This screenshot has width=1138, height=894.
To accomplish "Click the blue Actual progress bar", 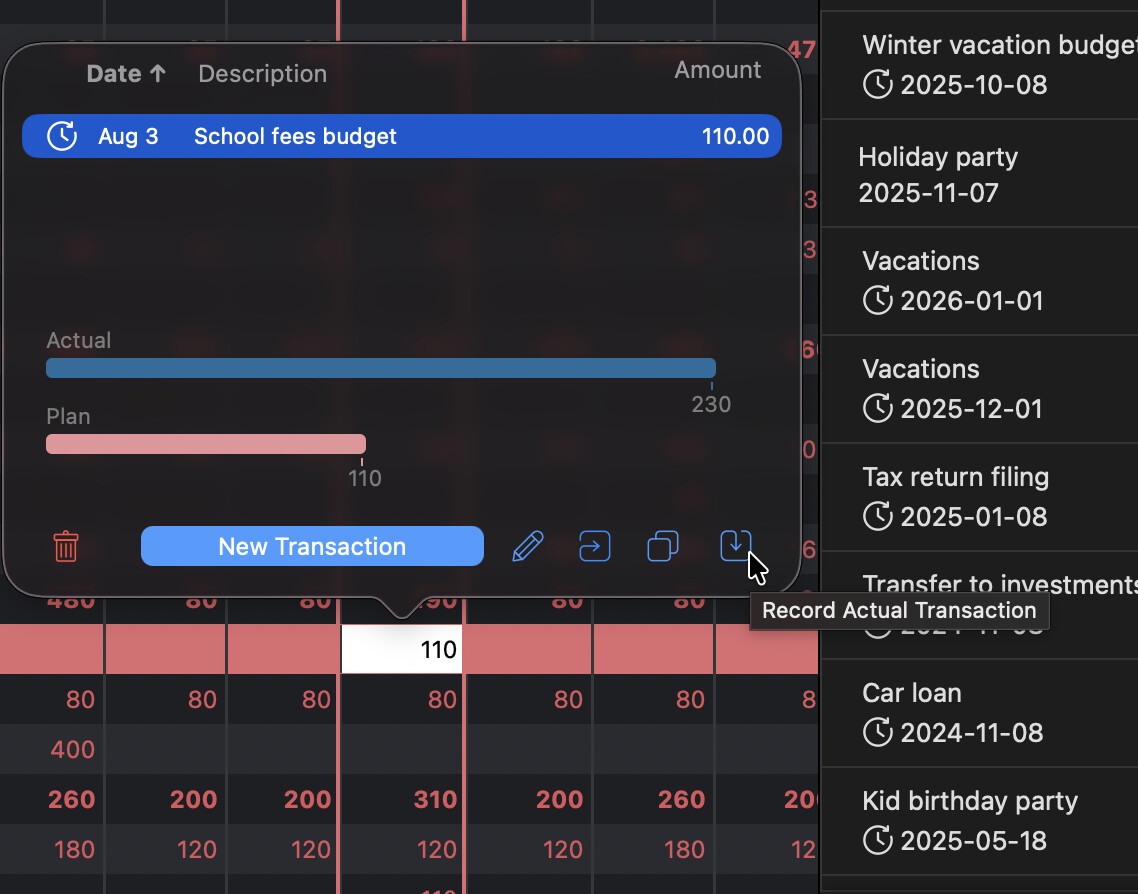I will coord(380,368).
